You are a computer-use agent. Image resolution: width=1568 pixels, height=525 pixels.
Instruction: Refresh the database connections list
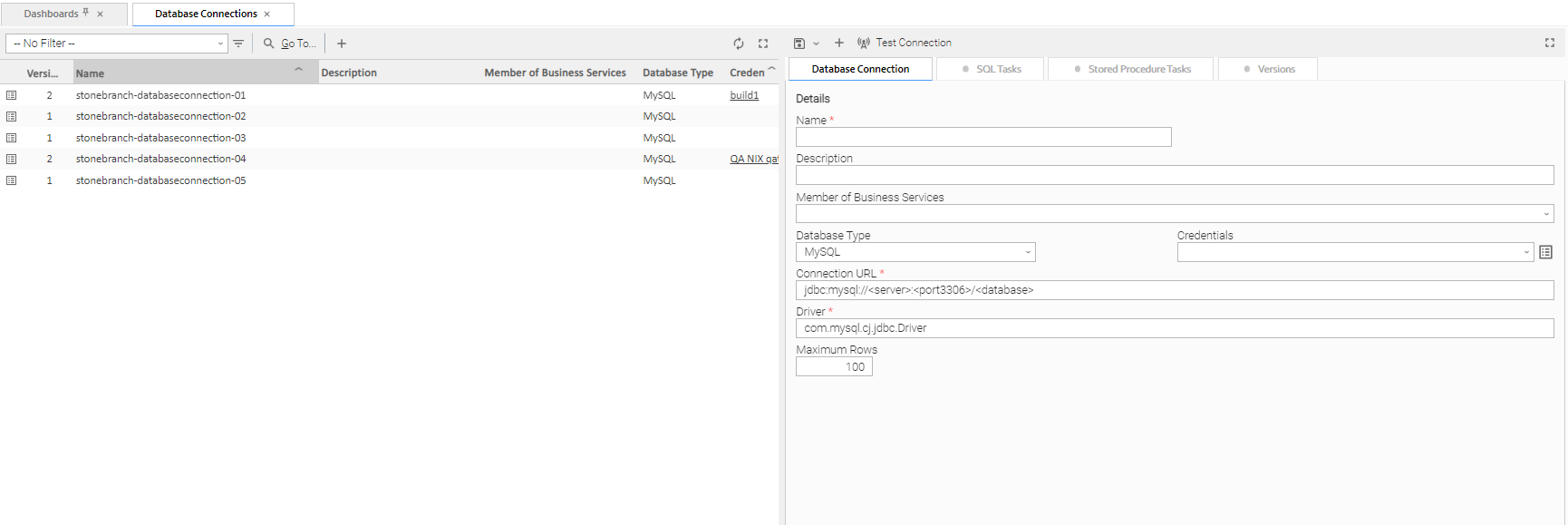[739, 44]
